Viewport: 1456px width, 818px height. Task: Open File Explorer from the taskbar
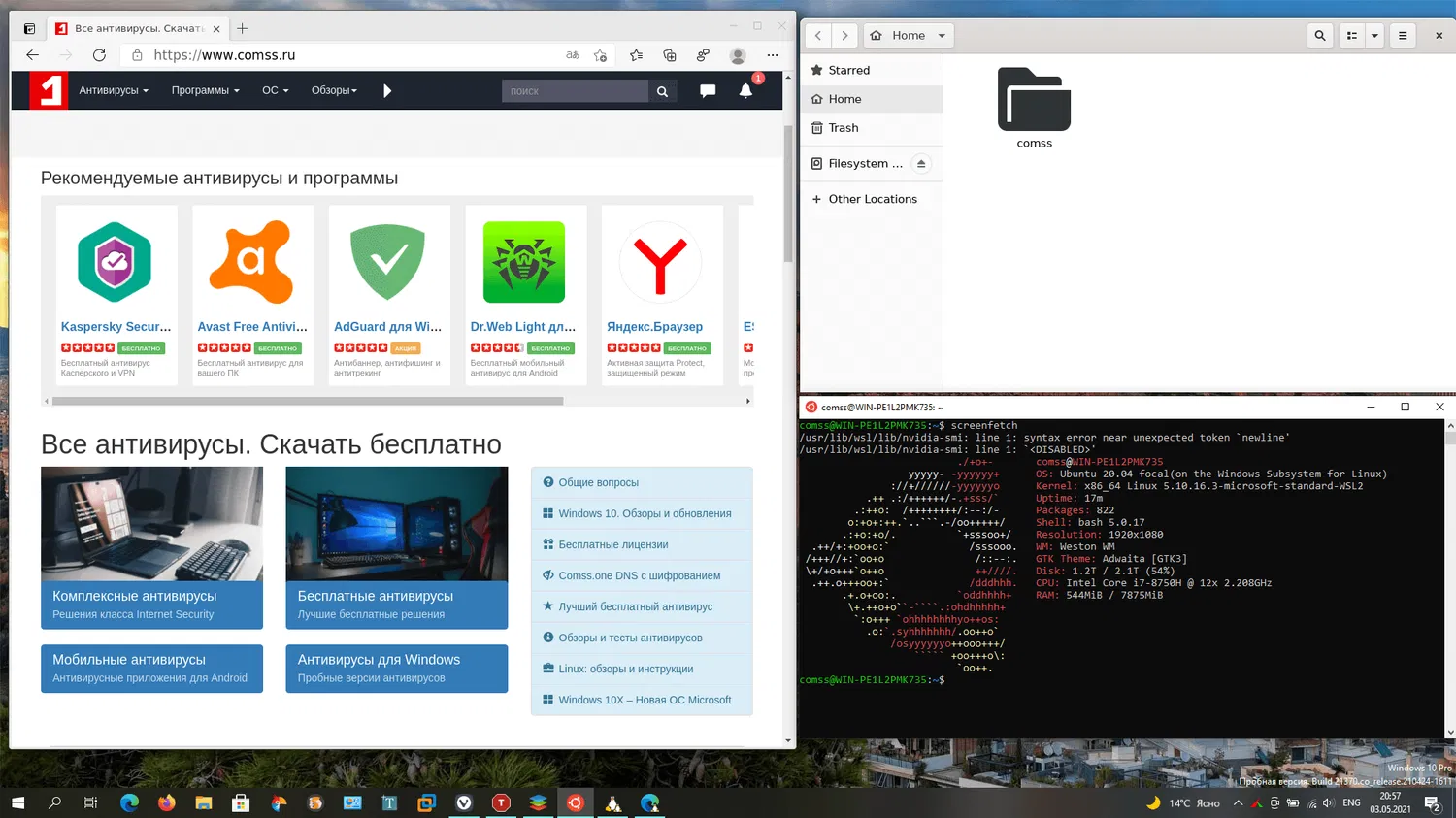pyautogui.click(x=204, y=802)
